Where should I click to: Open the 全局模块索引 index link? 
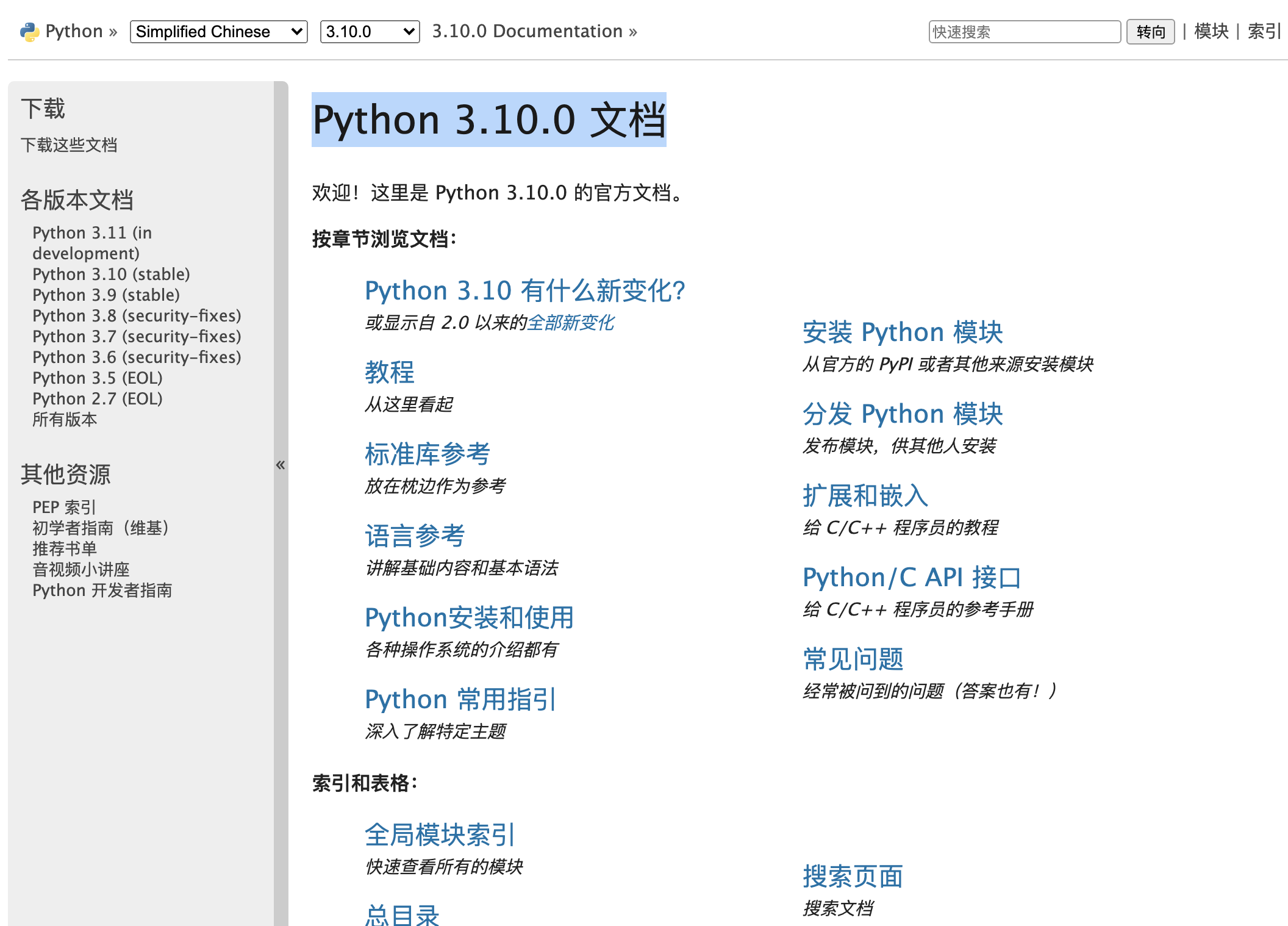(x=440, y=835)
